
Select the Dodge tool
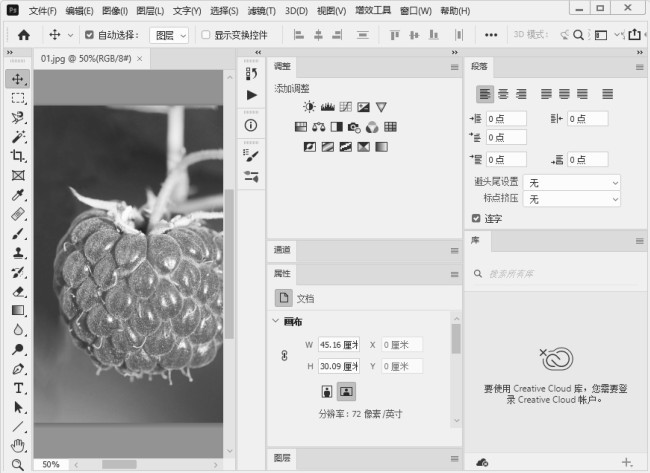pos(17,349)
